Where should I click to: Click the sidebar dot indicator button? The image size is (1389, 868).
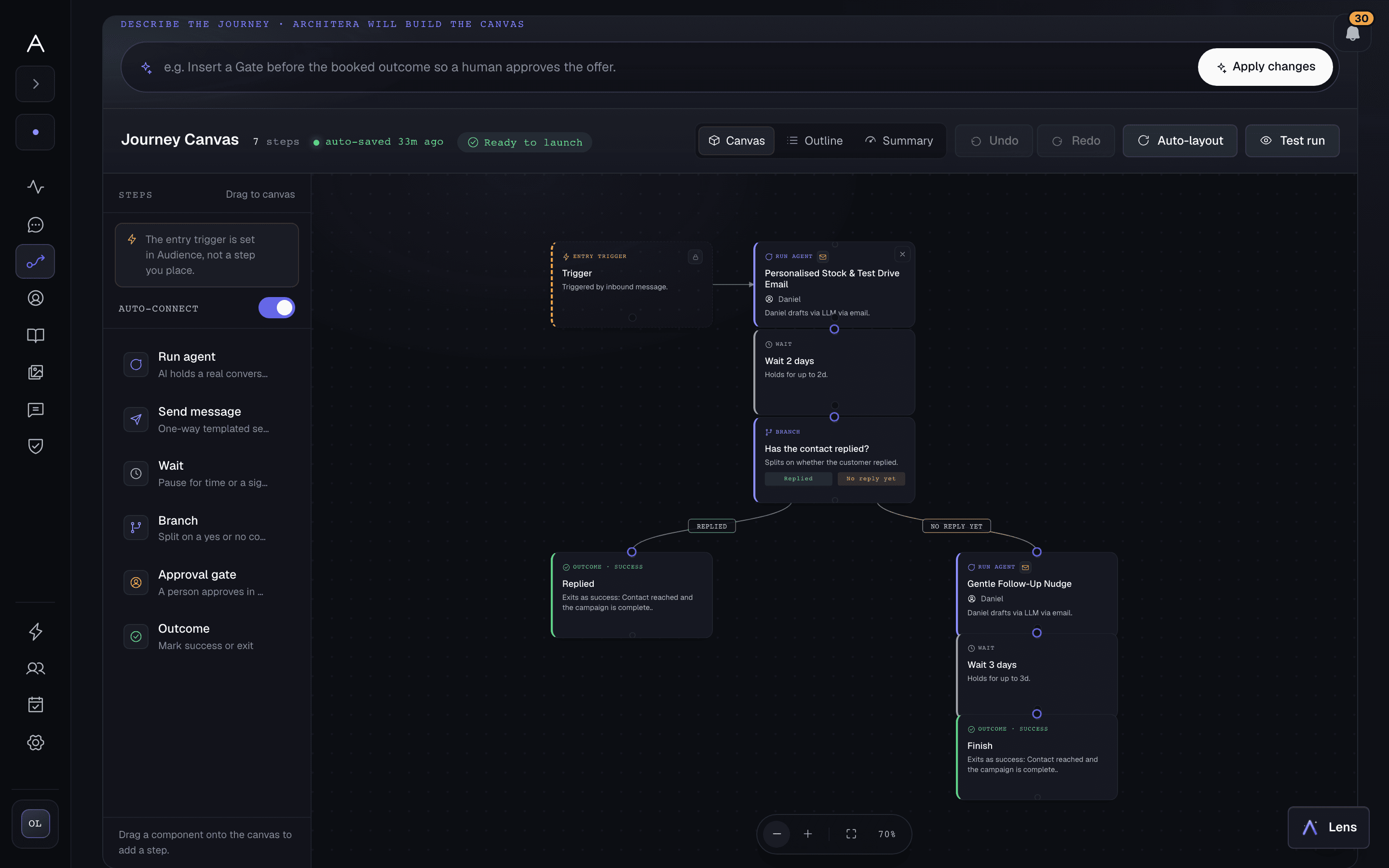36,132
